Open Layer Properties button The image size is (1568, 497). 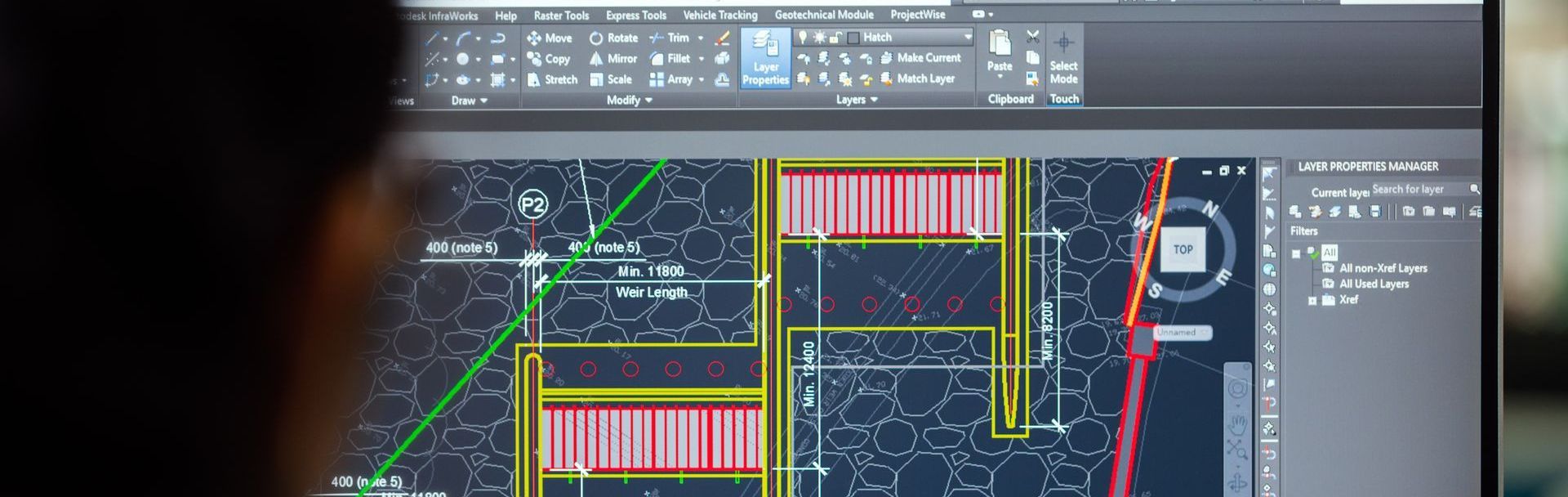(765, 57)
